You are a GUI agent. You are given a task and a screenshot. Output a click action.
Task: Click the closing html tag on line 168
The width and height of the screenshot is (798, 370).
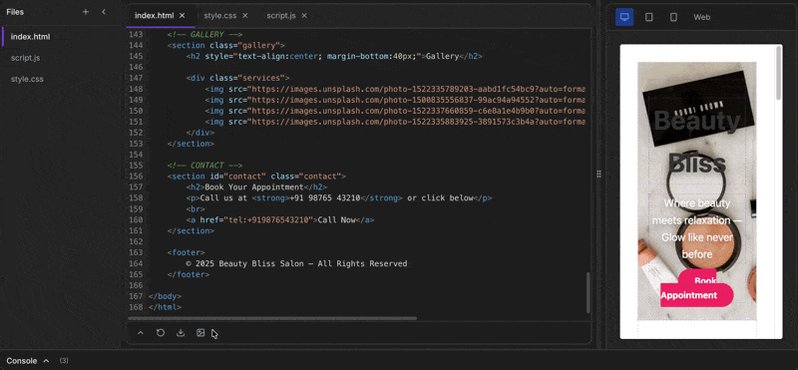164,307
